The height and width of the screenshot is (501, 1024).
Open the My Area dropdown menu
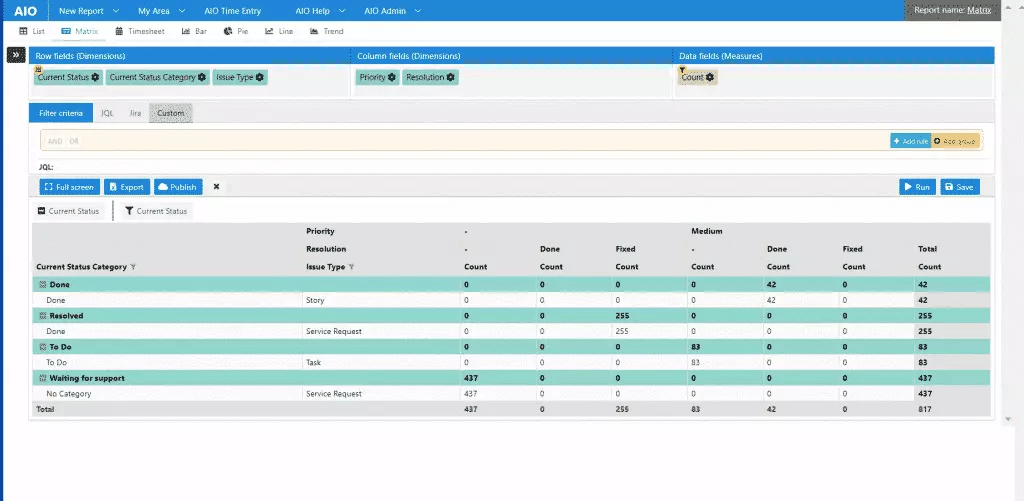pyautogui.click(x=161, y=11)
